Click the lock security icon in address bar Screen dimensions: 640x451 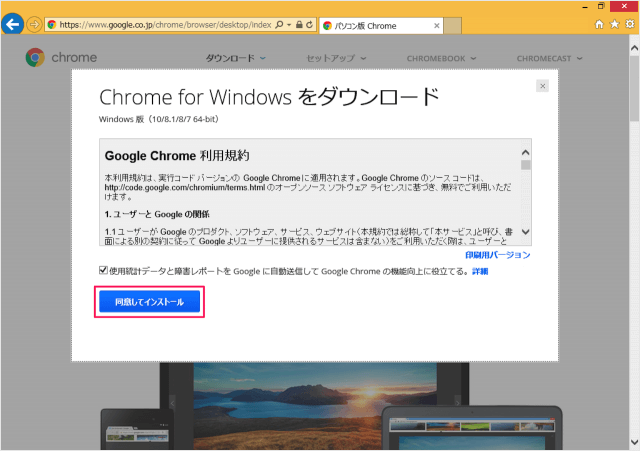pyautogui.click(x=299, y=25)
